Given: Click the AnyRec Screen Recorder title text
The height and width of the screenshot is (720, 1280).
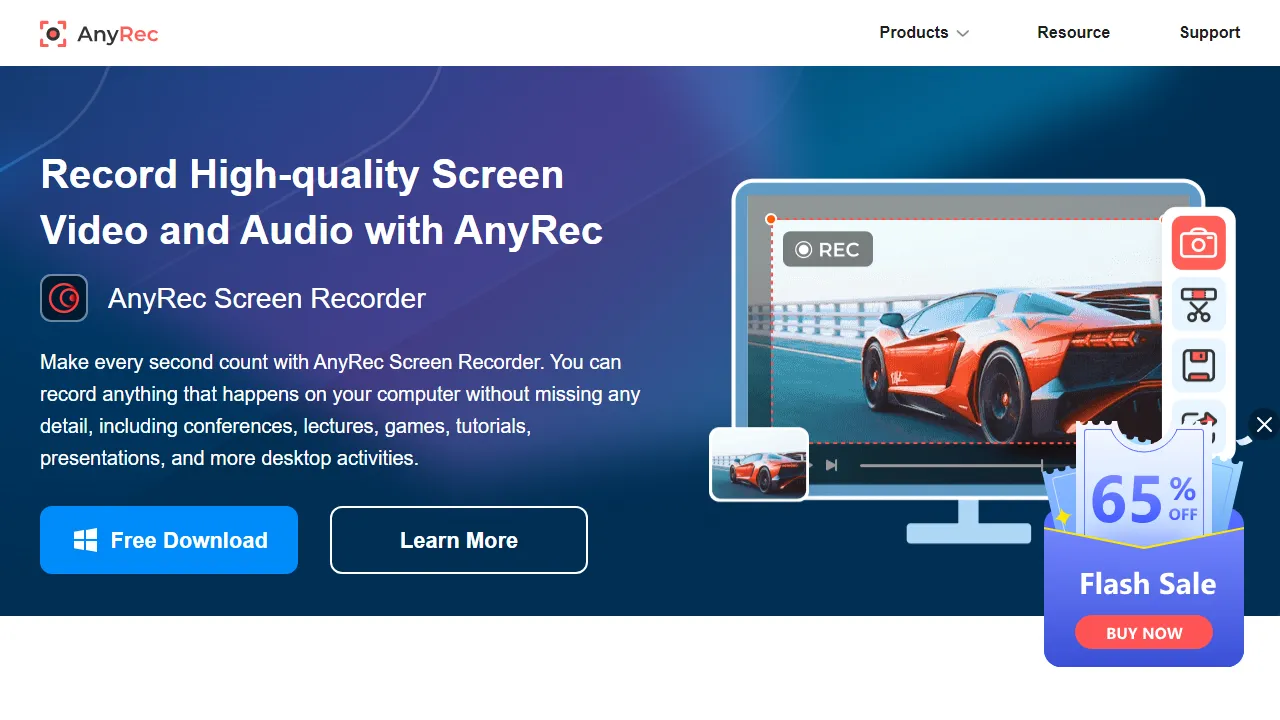Looking at the screenshot, I should pyautogui.click(x=267, y=298).
